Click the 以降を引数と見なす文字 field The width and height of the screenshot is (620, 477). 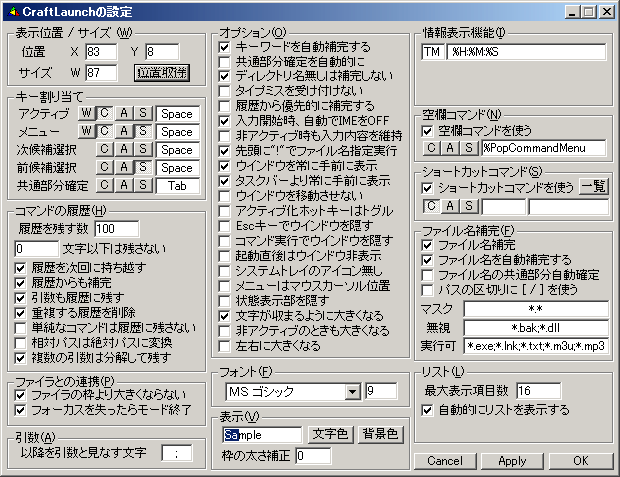(177, 453)
